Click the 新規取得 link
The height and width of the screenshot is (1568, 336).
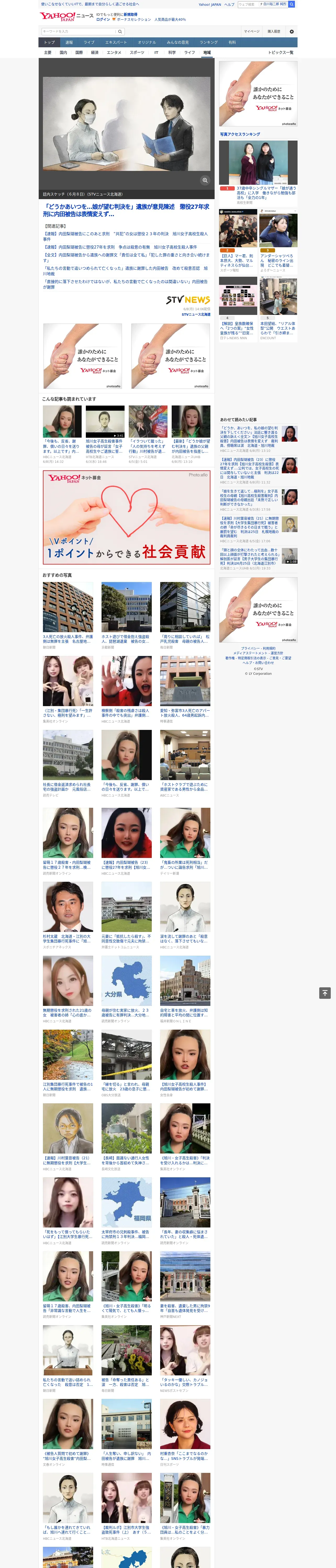131,15
